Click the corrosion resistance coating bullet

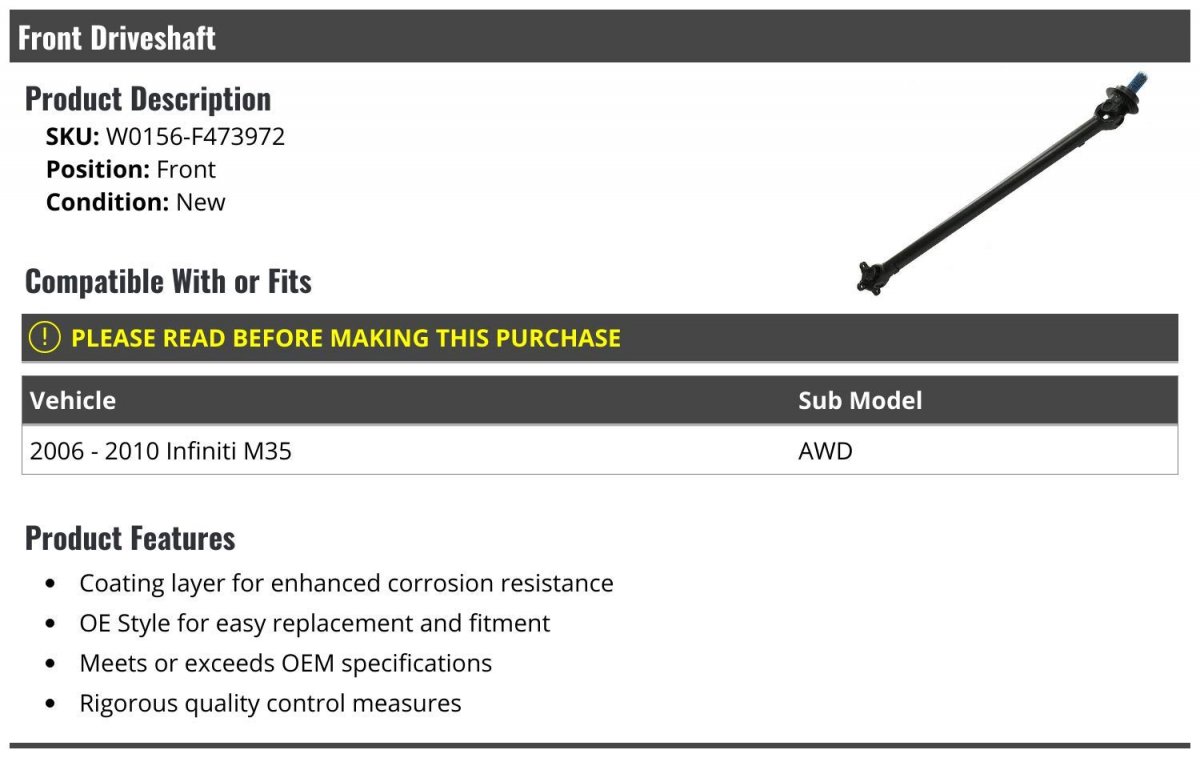(346, 583)
